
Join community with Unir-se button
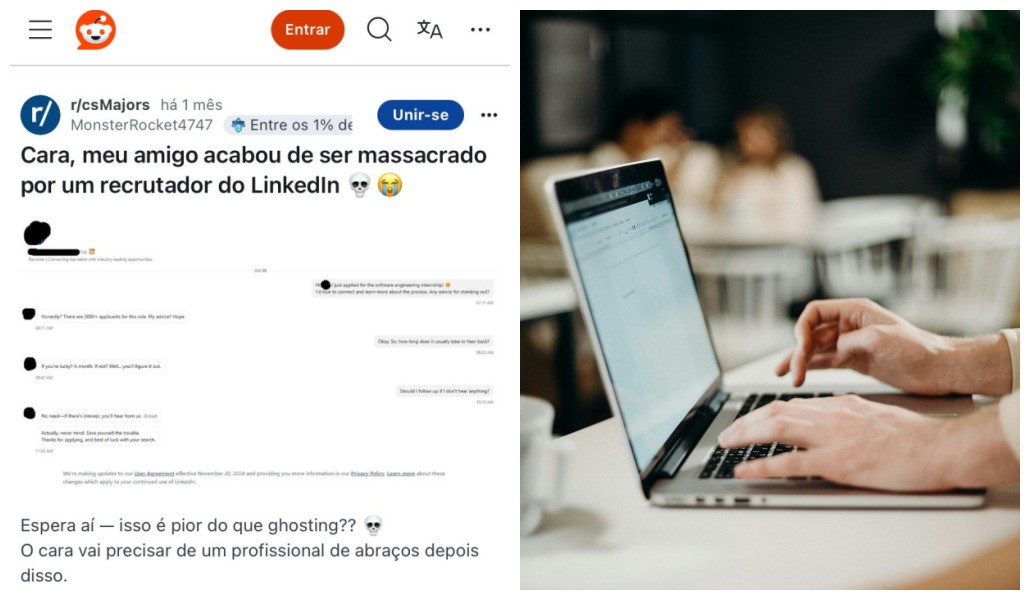coord(420,115)
